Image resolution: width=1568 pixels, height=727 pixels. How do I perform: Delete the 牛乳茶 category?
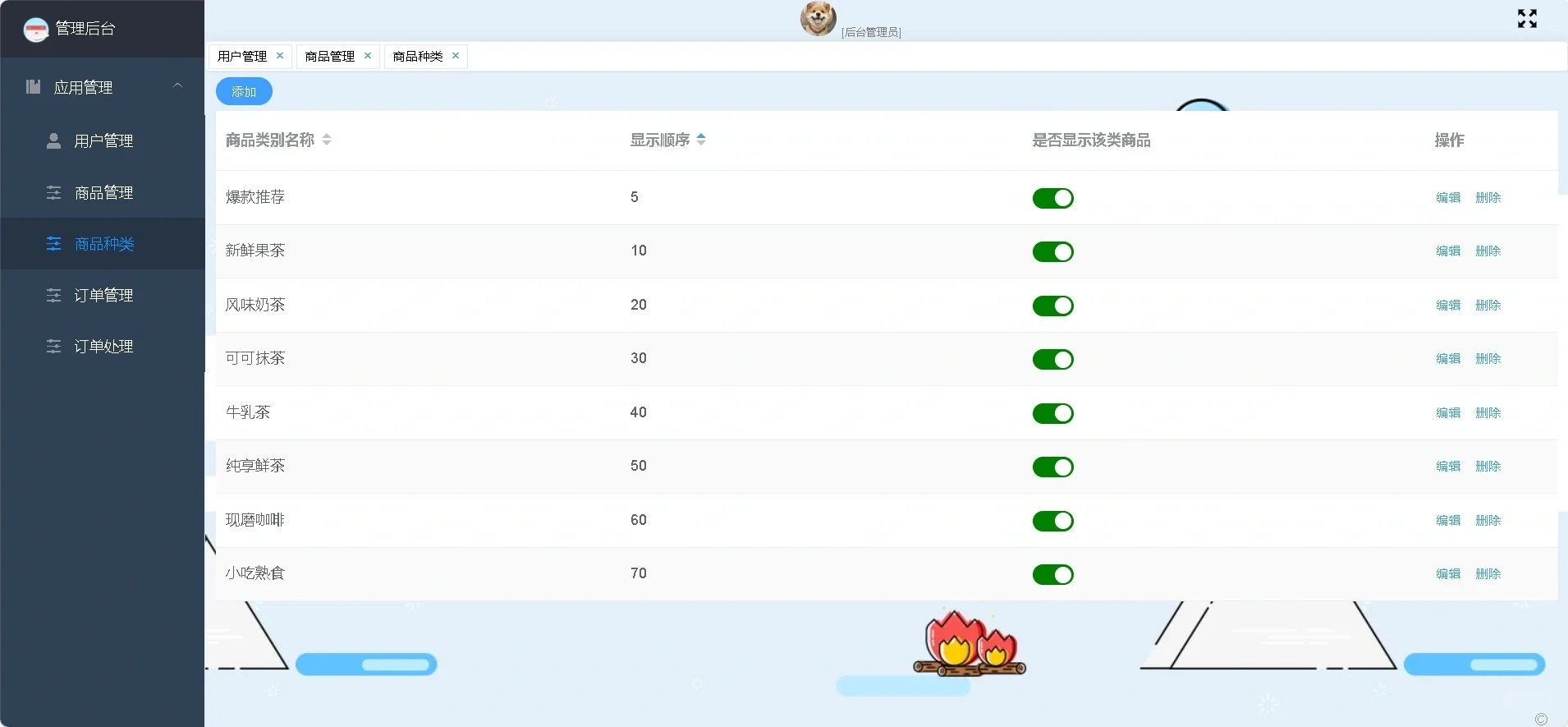tap(1488, 412)
